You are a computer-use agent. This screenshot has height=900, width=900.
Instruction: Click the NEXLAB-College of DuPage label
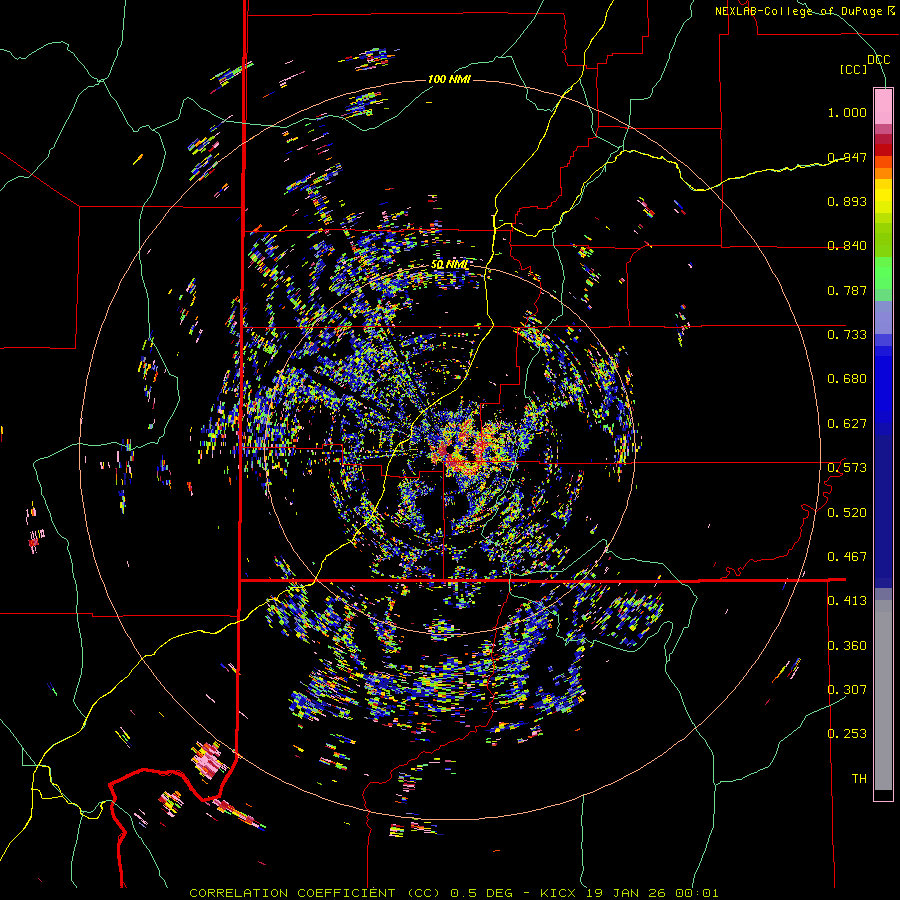coord(798,11)
